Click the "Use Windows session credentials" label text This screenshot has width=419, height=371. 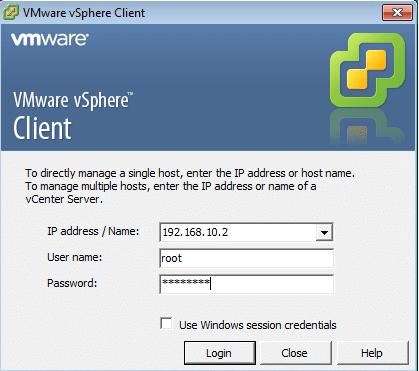(258, 325)
